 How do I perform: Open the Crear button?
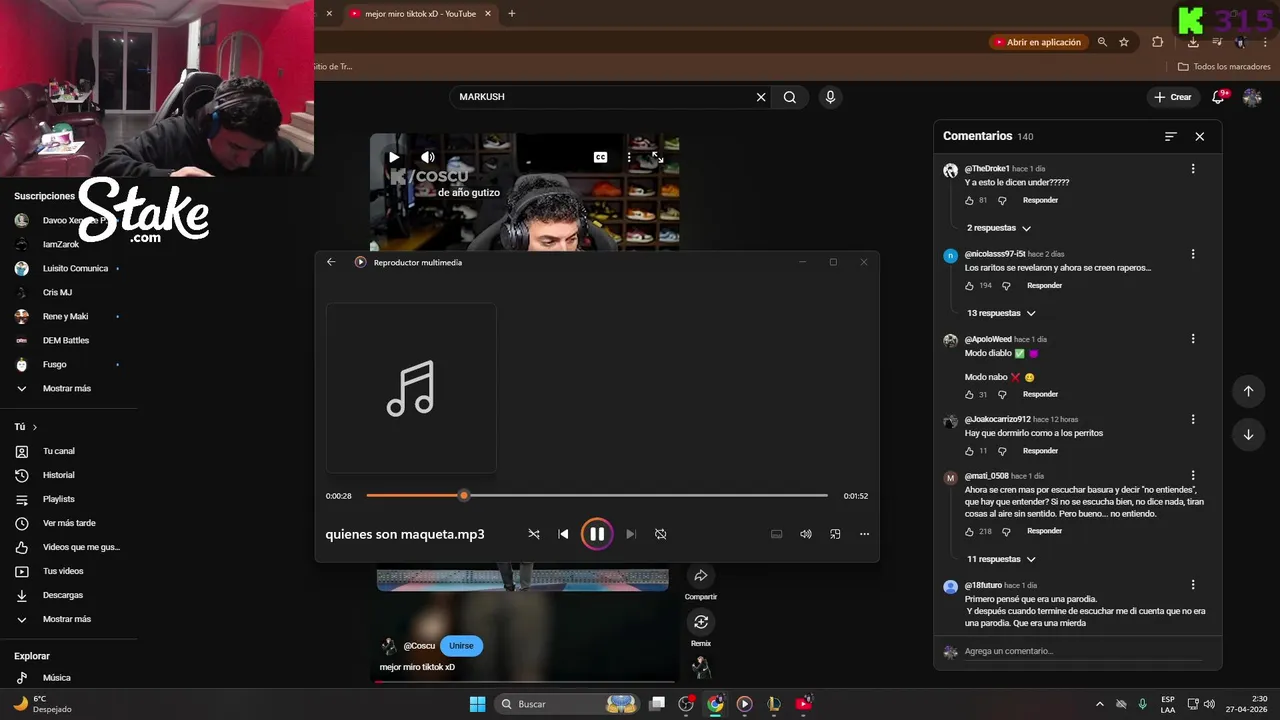coord(1173,97)
